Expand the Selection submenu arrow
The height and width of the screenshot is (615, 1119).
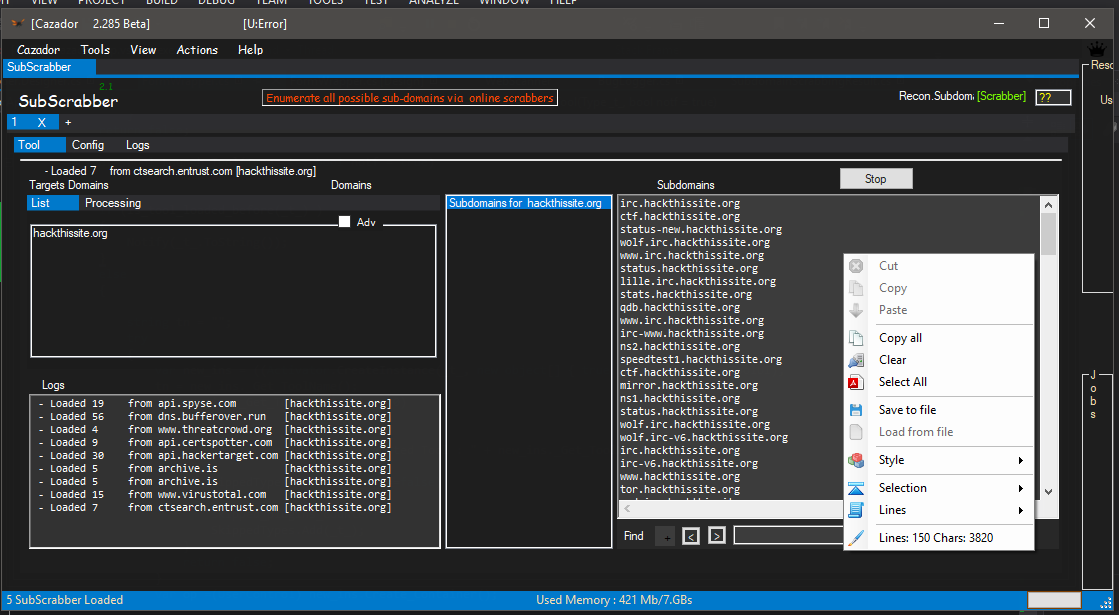(x=1021, y=488)
